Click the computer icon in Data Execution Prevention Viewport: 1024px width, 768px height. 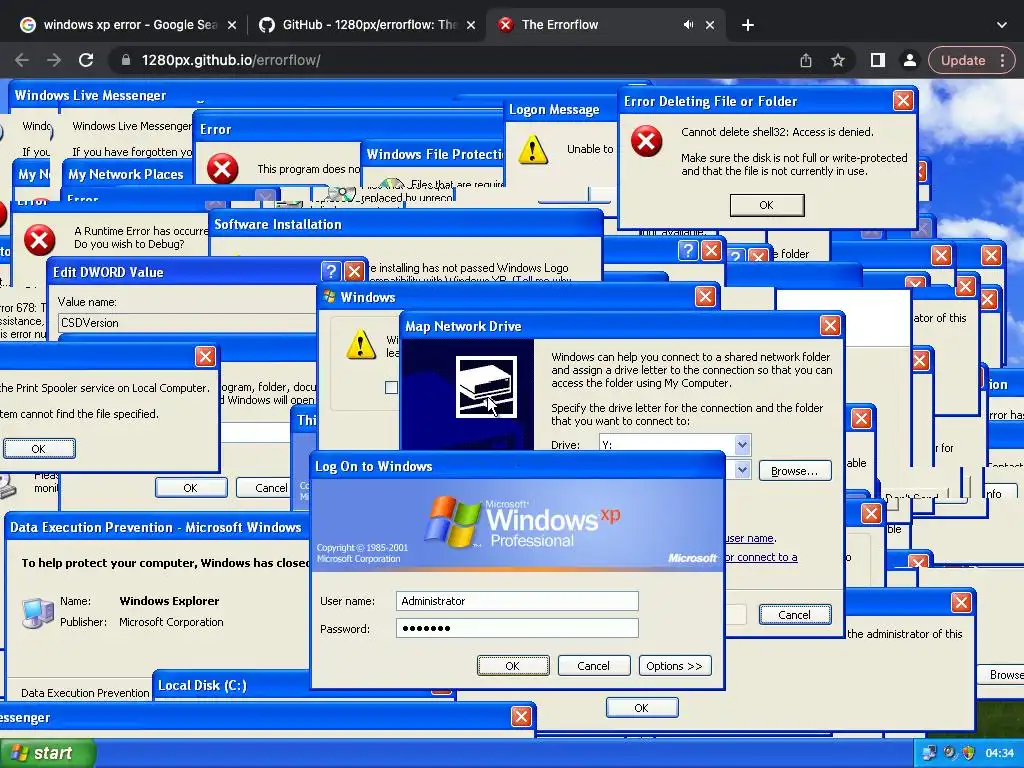coord(38,613)
